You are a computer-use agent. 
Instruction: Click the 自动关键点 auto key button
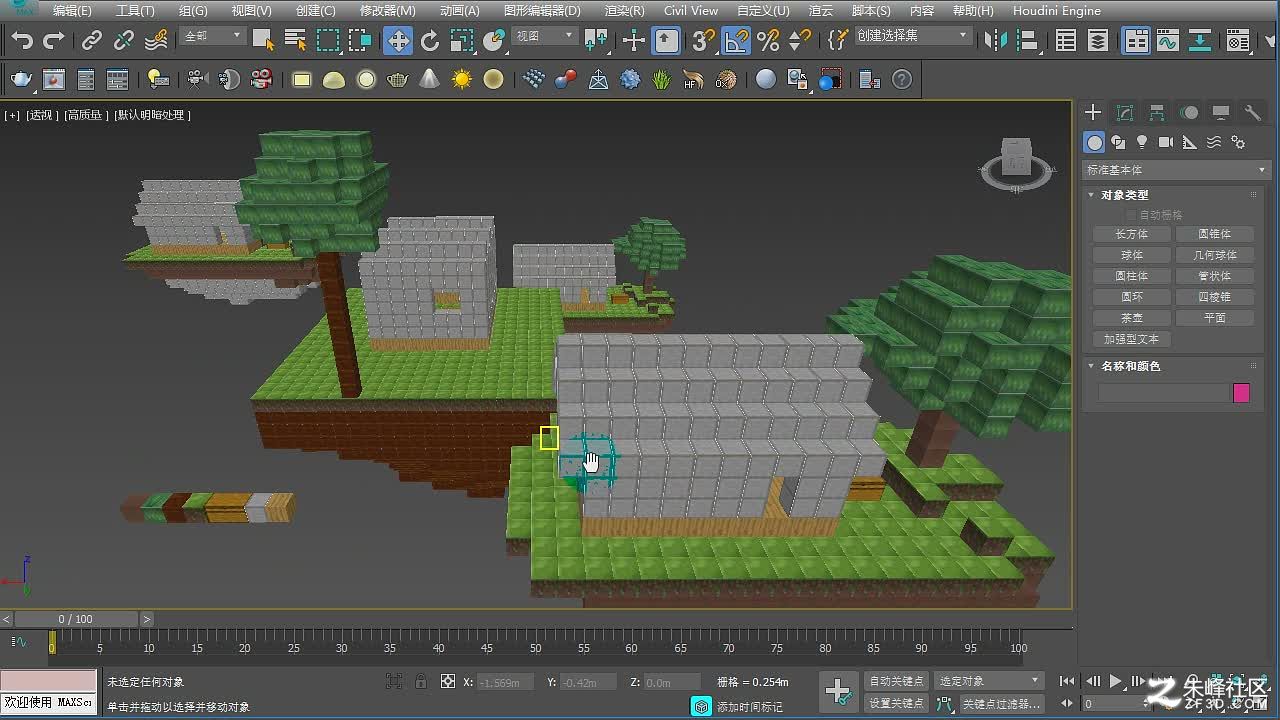click(897, 681)
